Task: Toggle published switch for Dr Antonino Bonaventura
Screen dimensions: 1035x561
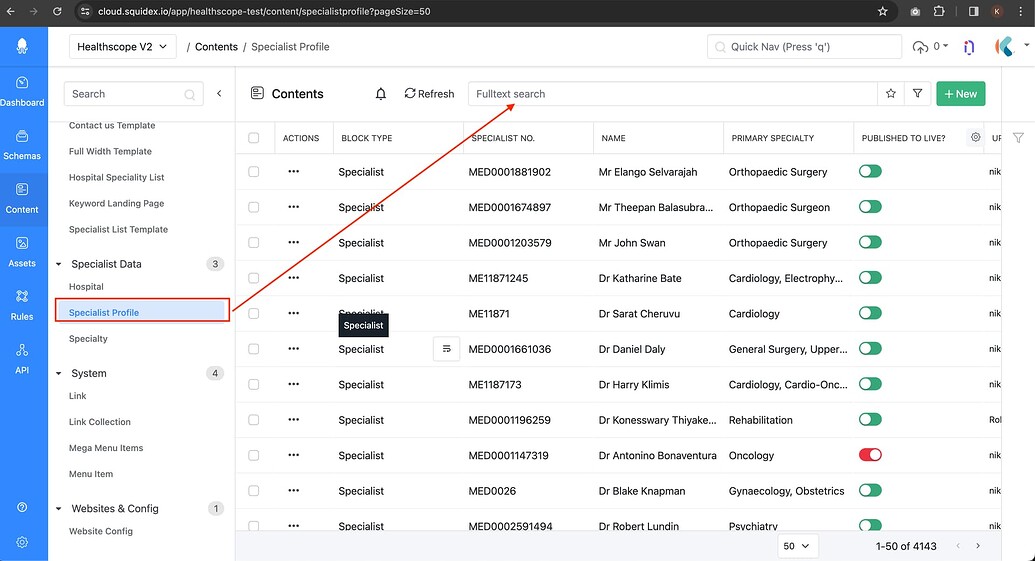Action: point(870,455)
